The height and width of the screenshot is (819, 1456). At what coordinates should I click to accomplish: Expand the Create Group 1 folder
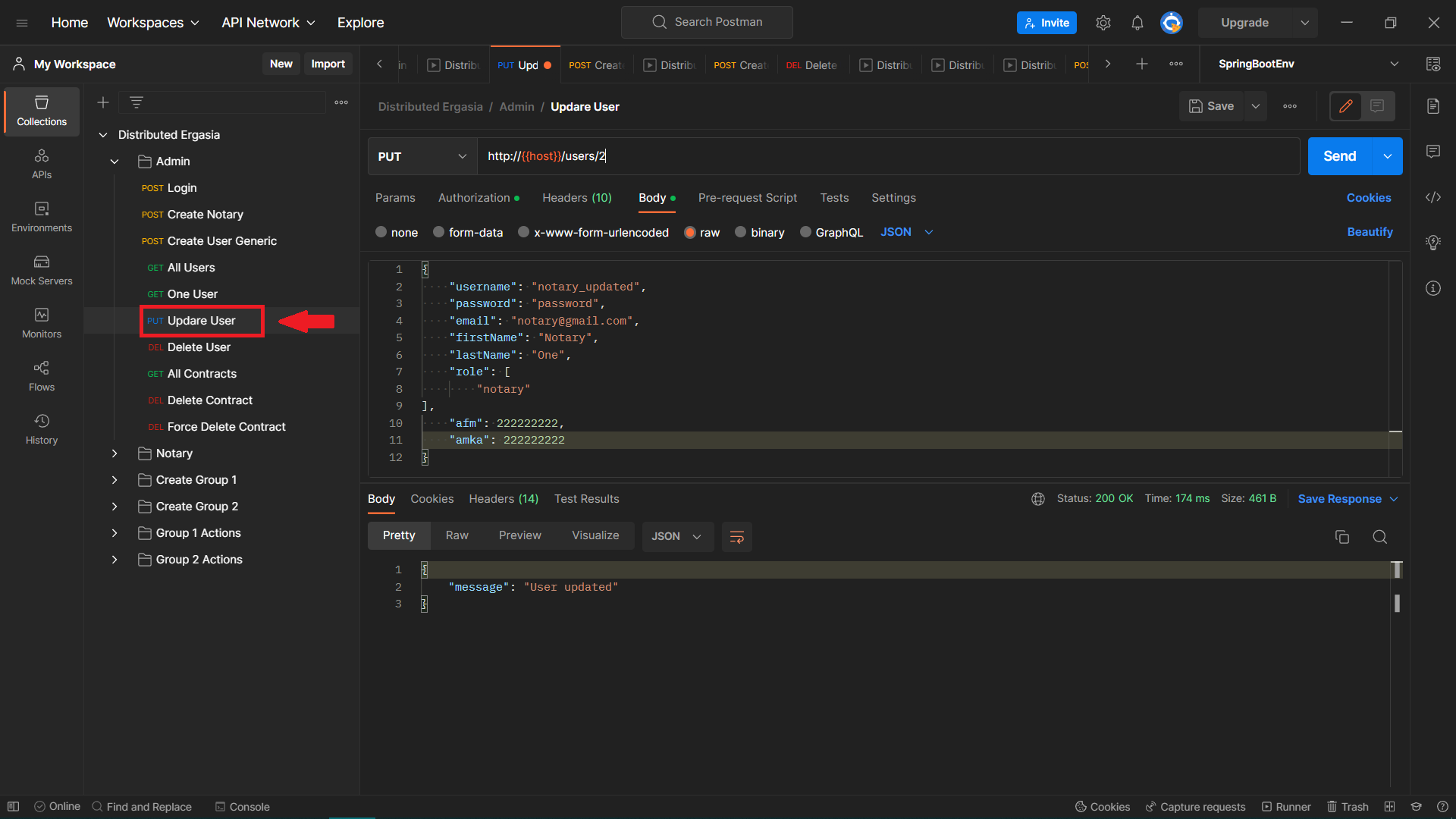pos(115,480)
